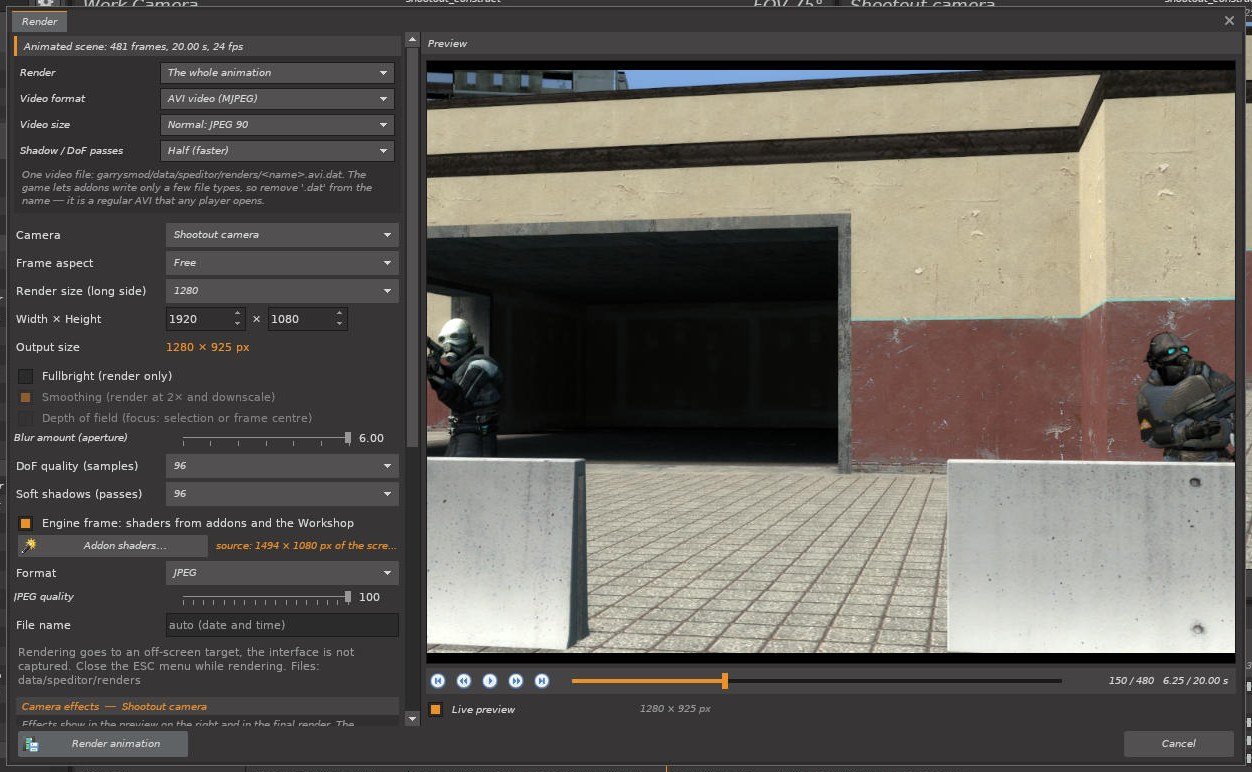Click the 'Animated scene: 481 frames' header

(207, 46)
